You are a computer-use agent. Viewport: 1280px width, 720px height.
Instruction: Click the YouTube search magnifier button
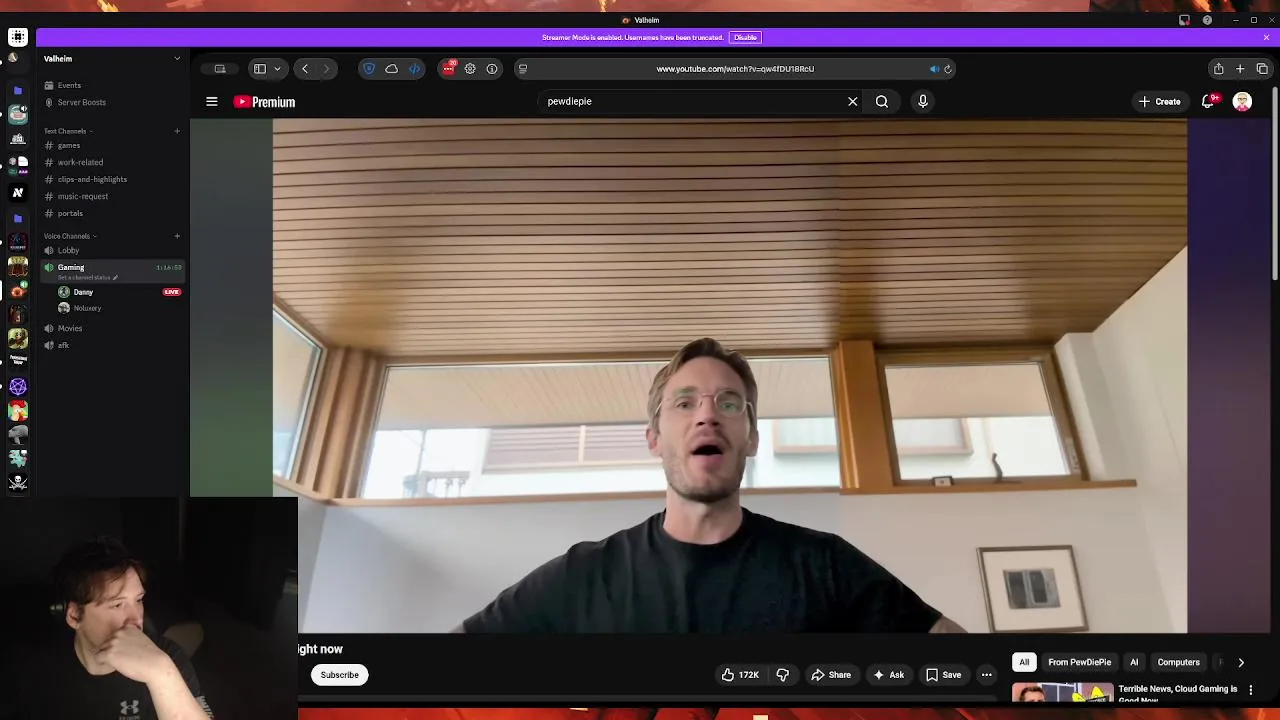[x=882, y=101]
